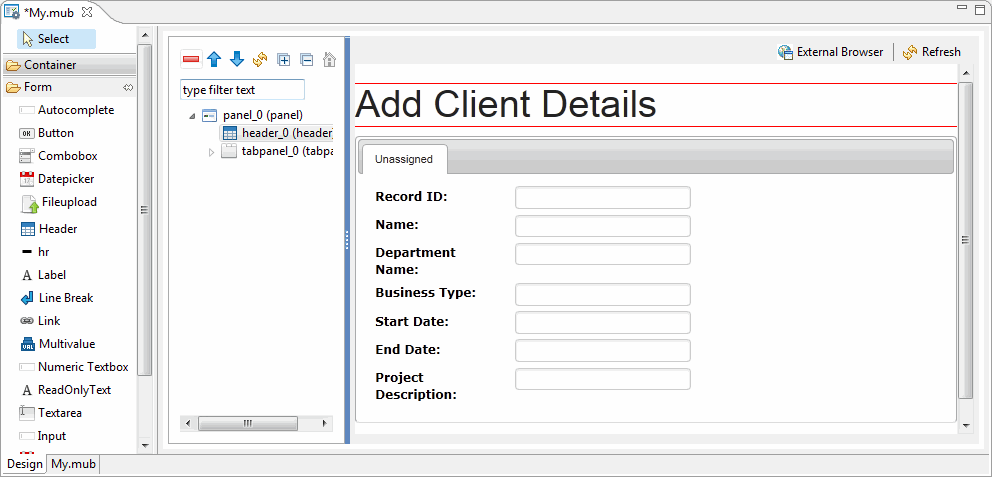
Task: Collapse all tree nodes with the minus icon
Action: click(x=306, y=60)
